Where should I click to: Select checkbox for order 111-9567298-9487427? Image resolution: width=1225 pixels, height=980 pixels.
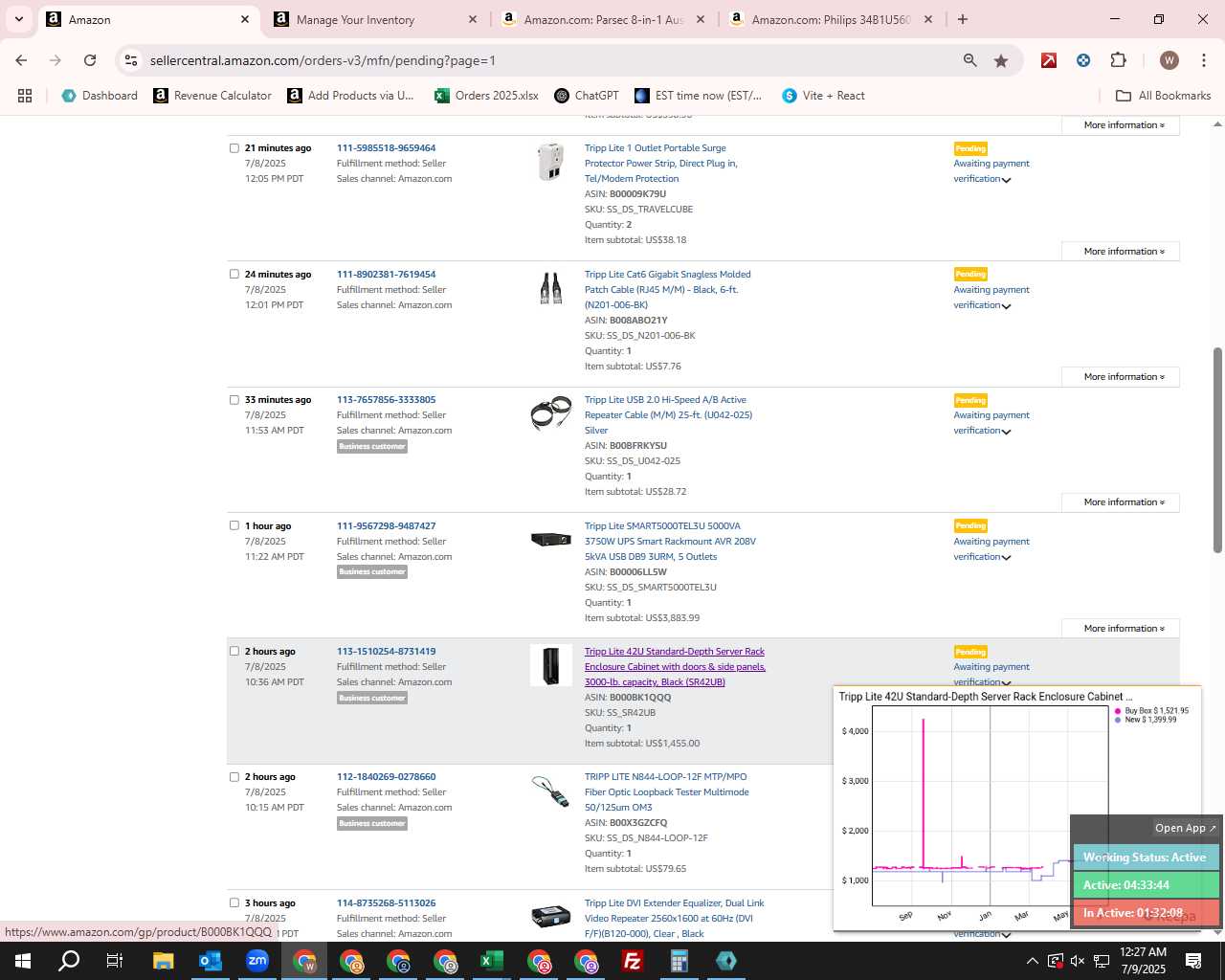(x=234, y=525)
